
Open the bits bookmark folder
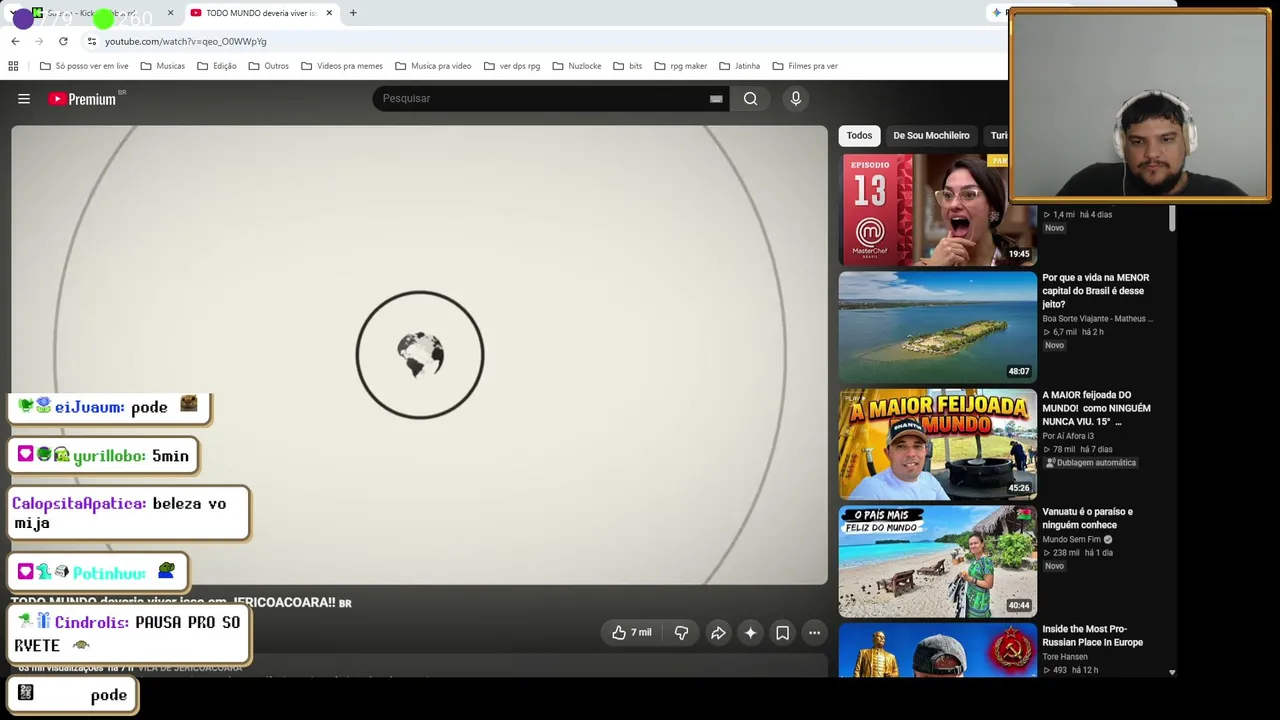[x=627, y=66]
